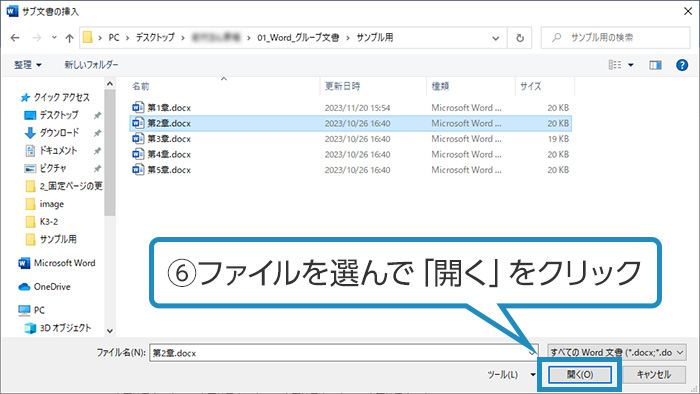
Task: Go up one folder level
Action: (69, 38)
